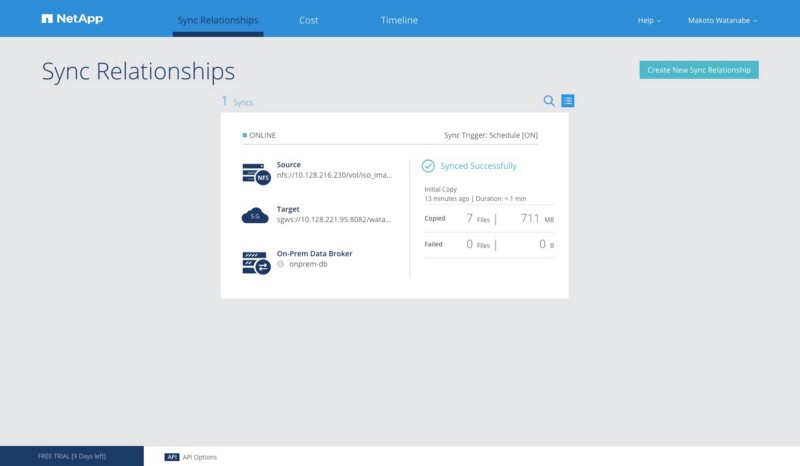Image resolution: width=800 pixels, height=466 pixels.
Task: Click the API badge in footer
Action: coord(171,457)
